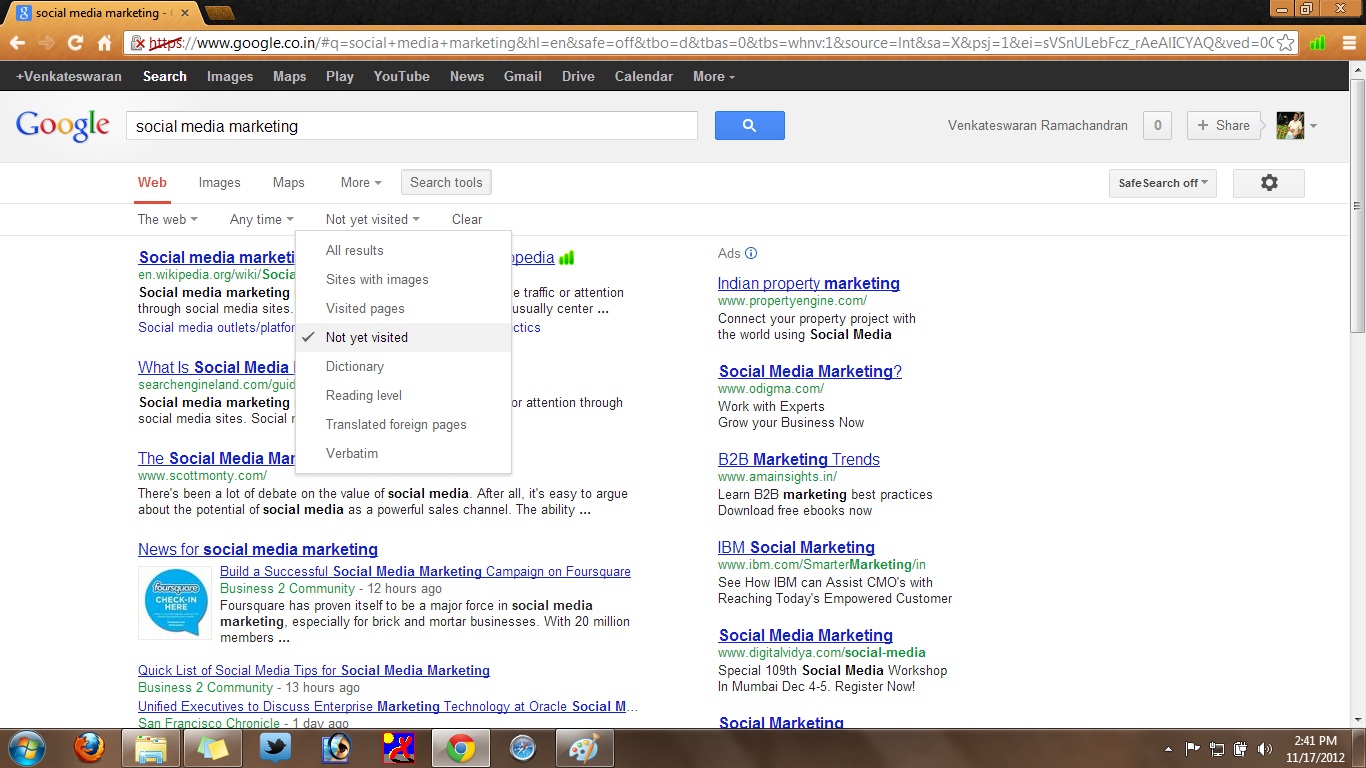Select the Web search tab
This screenshot has height=768, width=1366.
(152, 182)
